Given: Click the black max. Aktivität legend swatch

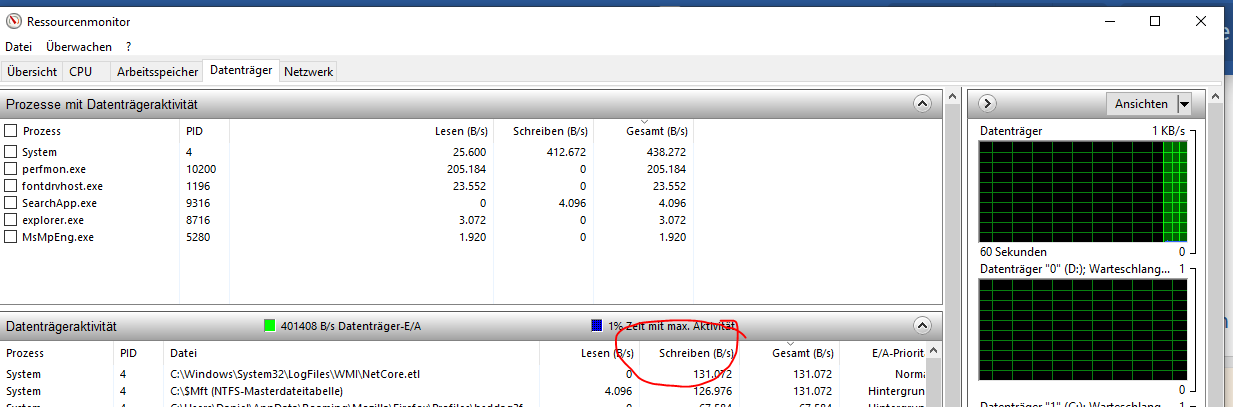Looking at the screenshot, I should pyautogui.click(x=597, y=326).
